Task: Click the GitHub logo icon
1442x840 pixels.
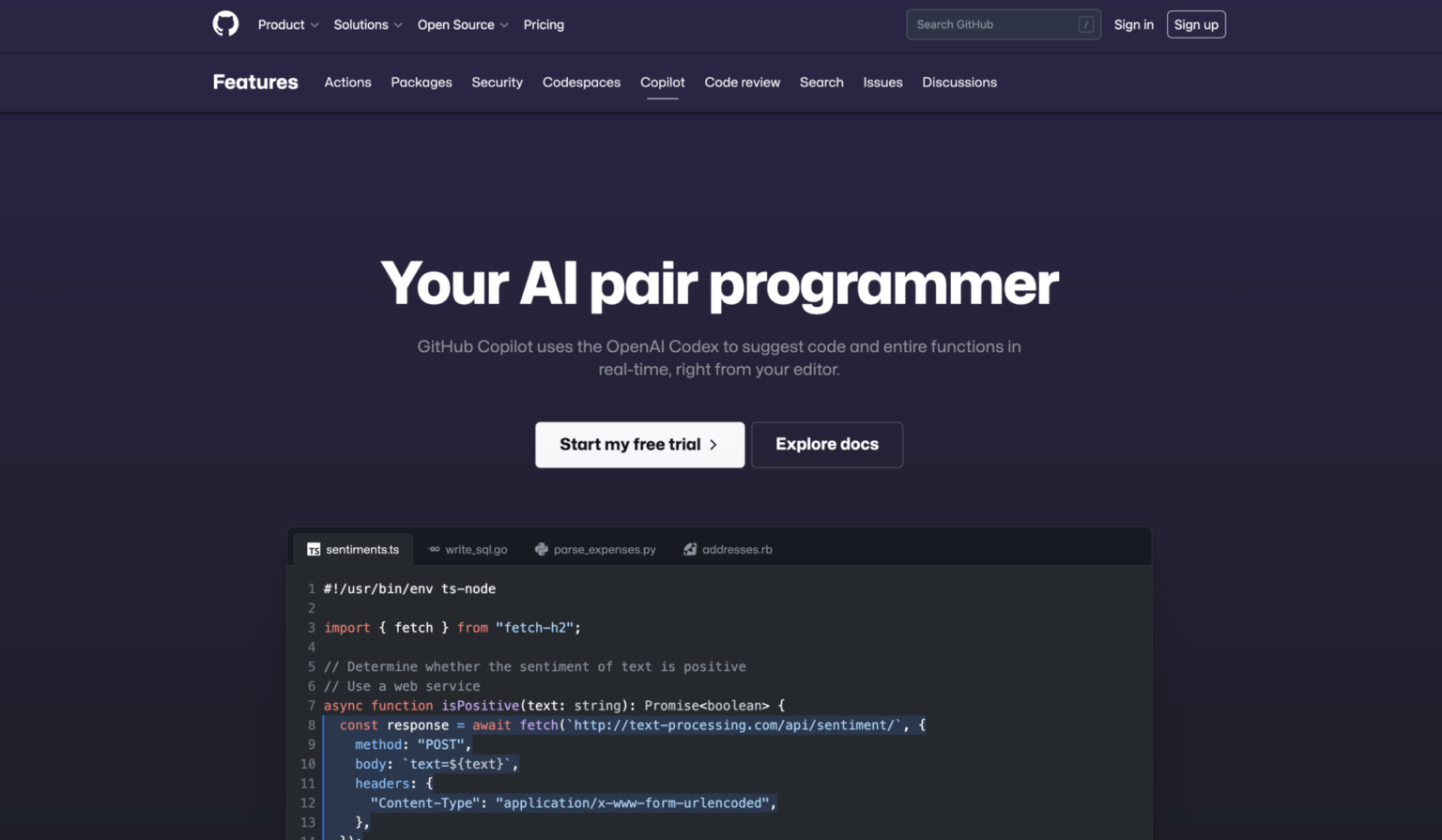Action: pos(225,23)
